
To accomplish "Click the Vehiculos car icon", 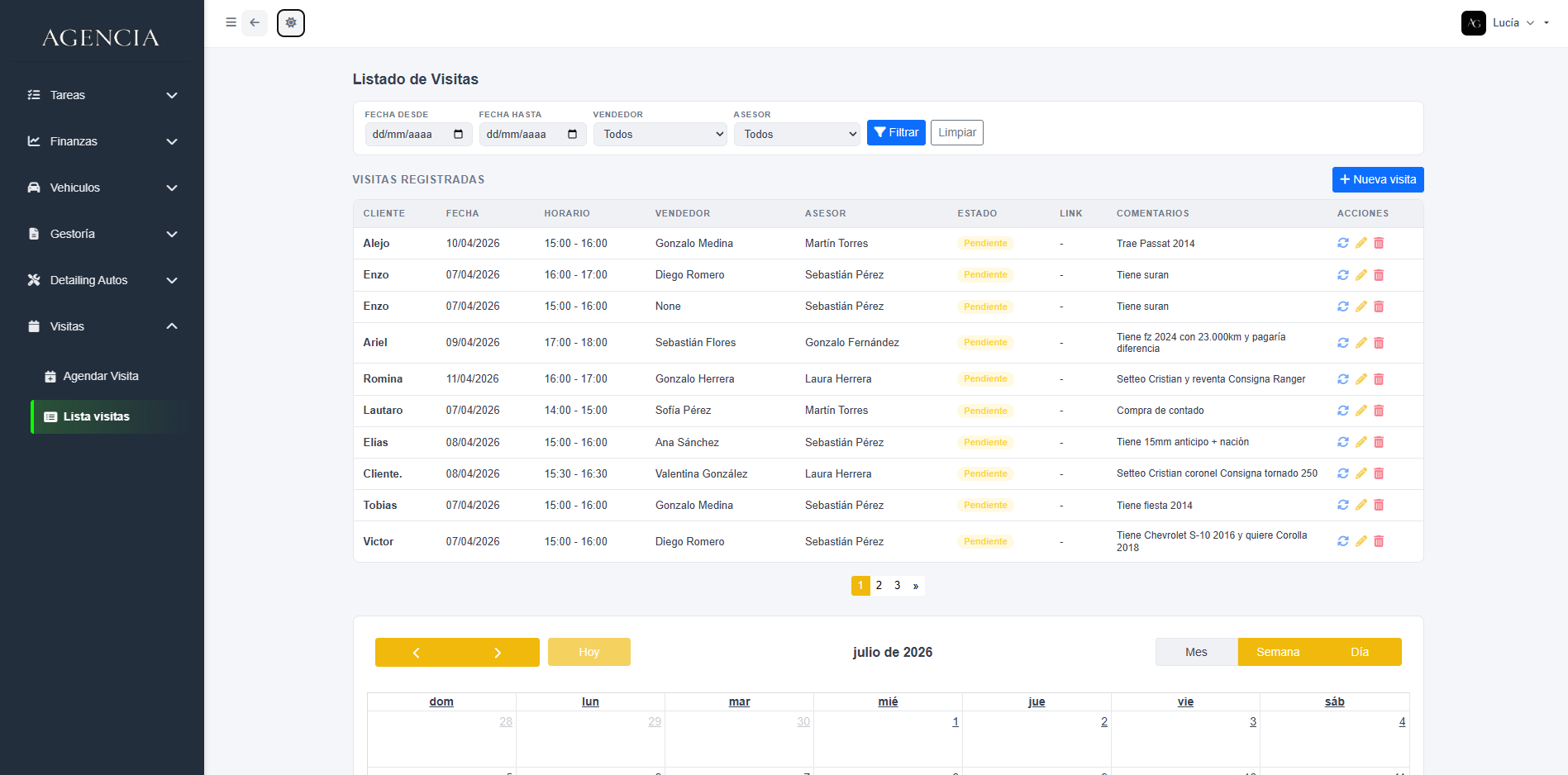I will [34, 188].
